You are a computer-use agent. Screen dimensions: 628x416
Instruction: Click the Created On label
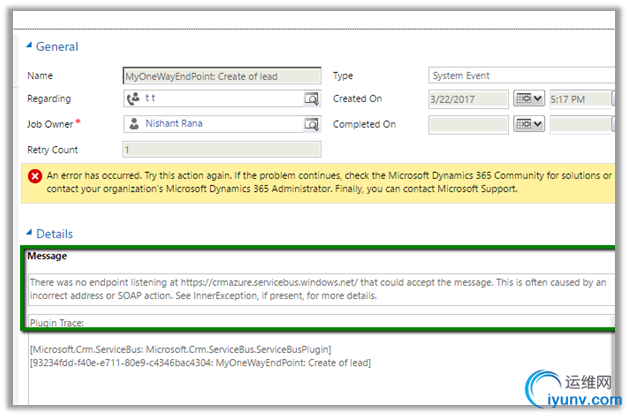pyautogui.click(x=357, y=99)
